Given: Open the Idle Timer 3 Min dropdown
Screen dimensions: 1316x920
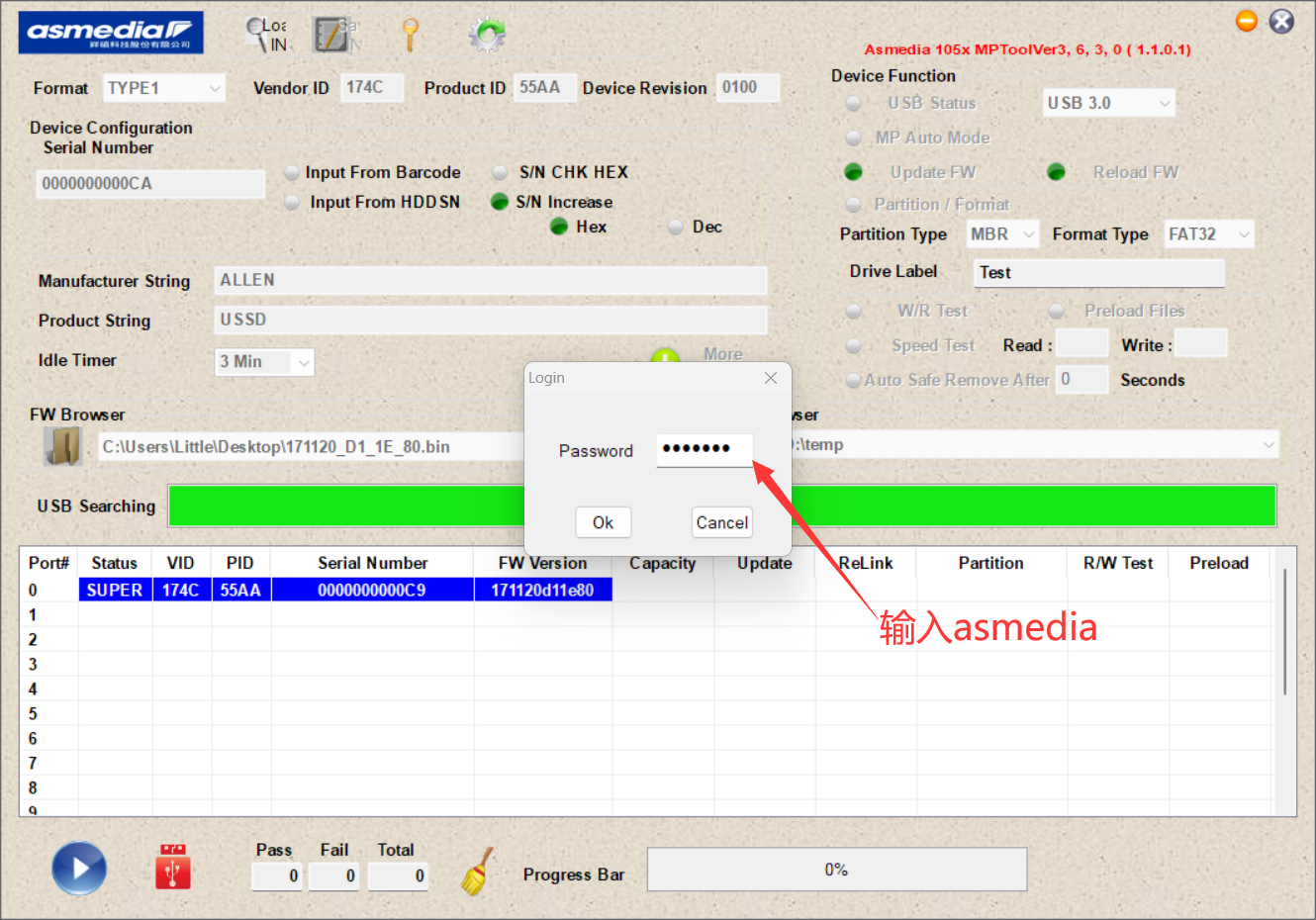Looking at the screenshot, I should click(x=264, y=362).
